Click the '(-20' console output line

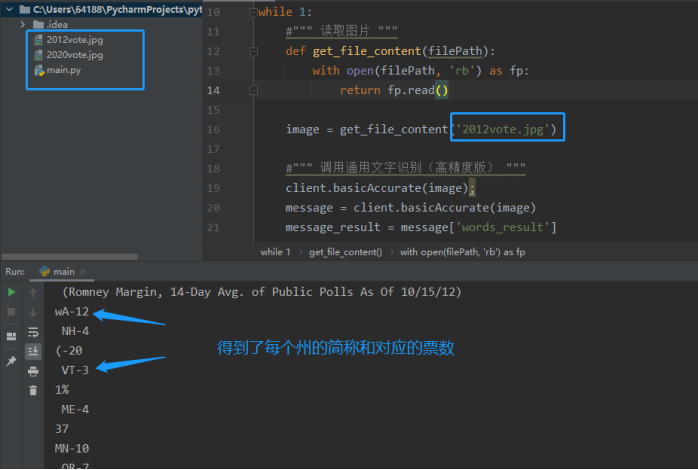[69, 351]
